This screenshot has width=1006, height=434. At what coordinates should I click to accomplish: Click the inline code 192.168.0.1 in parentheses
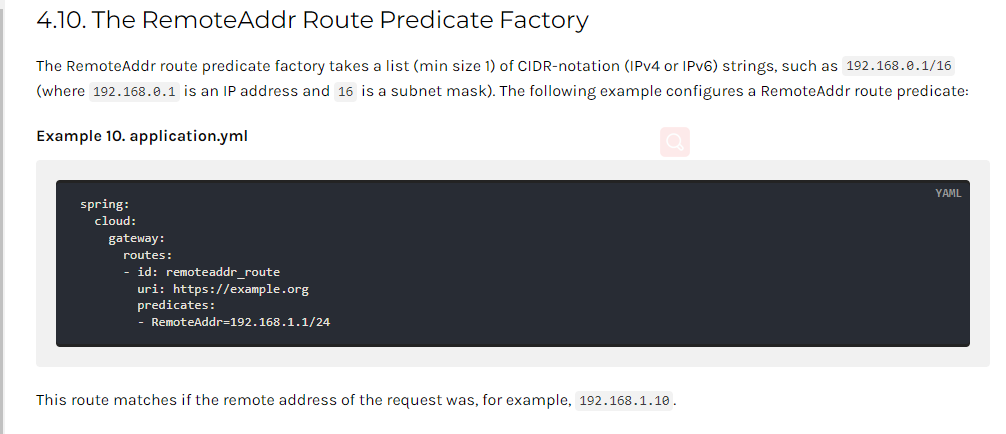pos(133,91)
